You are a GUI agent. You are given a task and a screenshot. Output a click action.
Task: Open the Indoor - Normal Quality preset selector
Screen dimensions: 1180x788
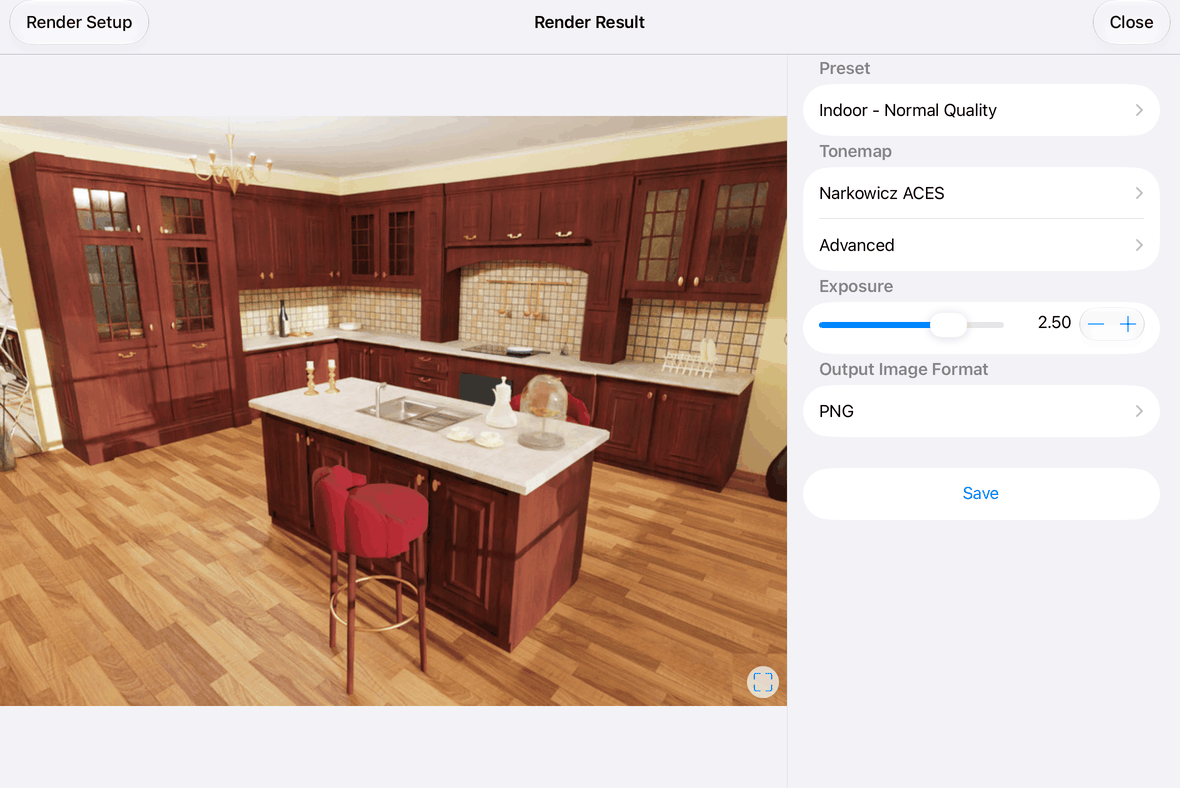tap(981, 111)
